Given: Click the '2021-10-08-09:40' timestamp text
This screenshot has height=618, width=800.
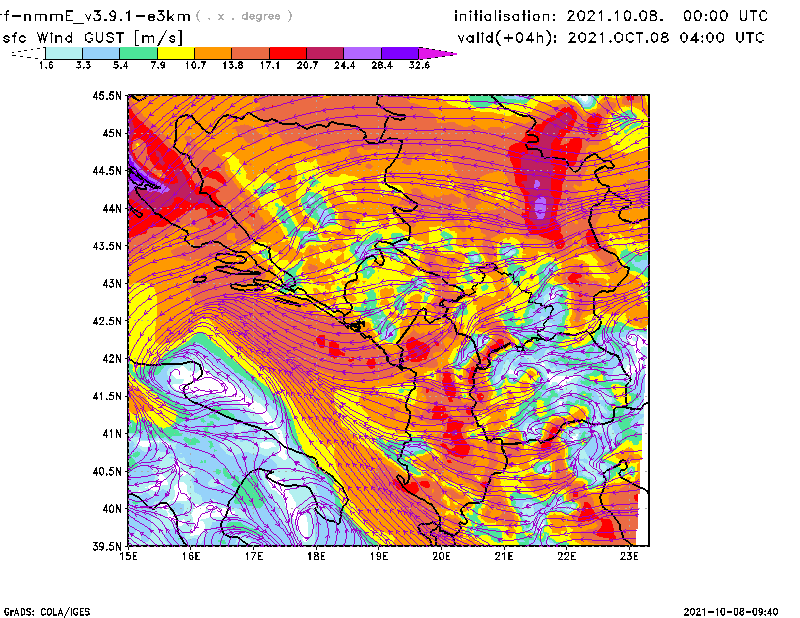Looking at the screenshot, I should [x=731, y=612].
